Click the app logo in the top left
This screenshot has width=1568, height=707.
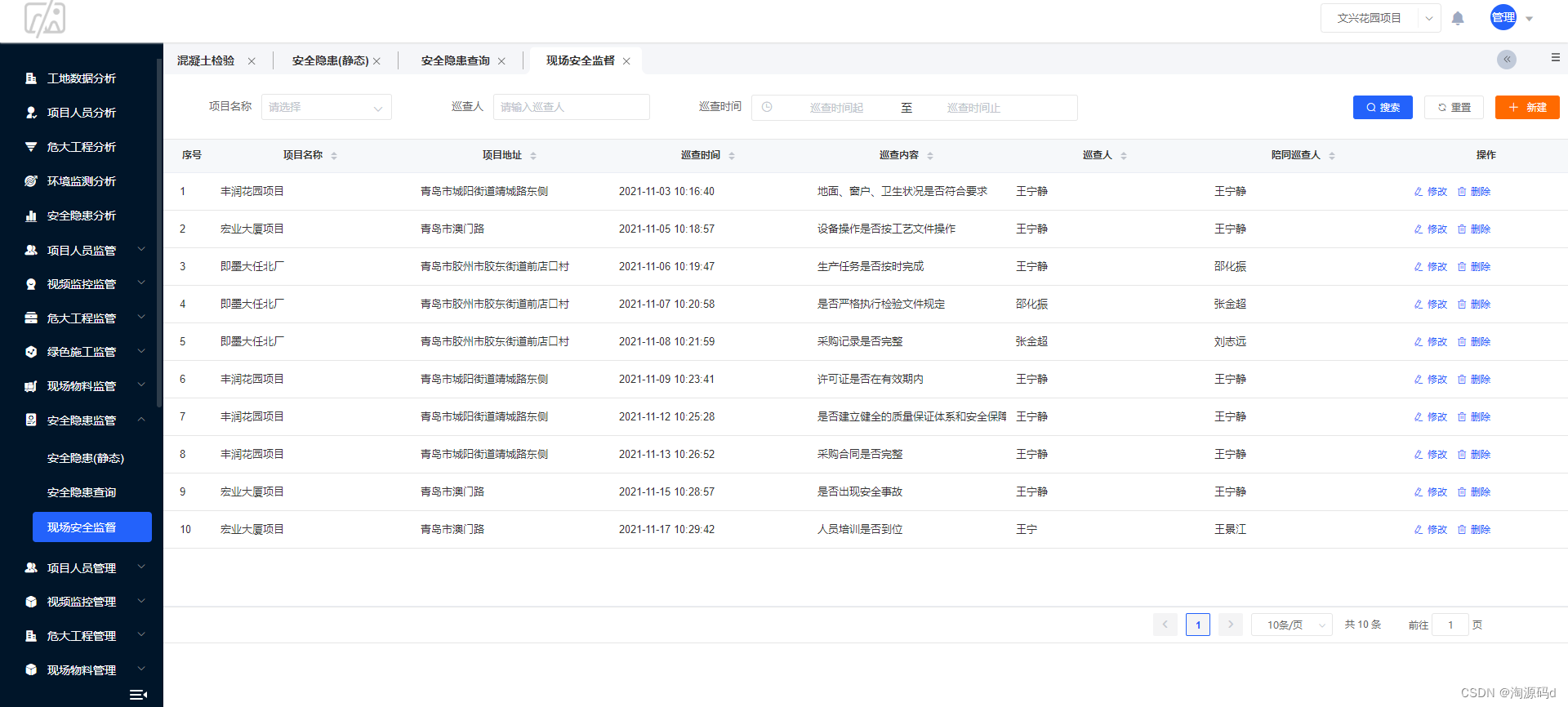[x=45, y=19]
